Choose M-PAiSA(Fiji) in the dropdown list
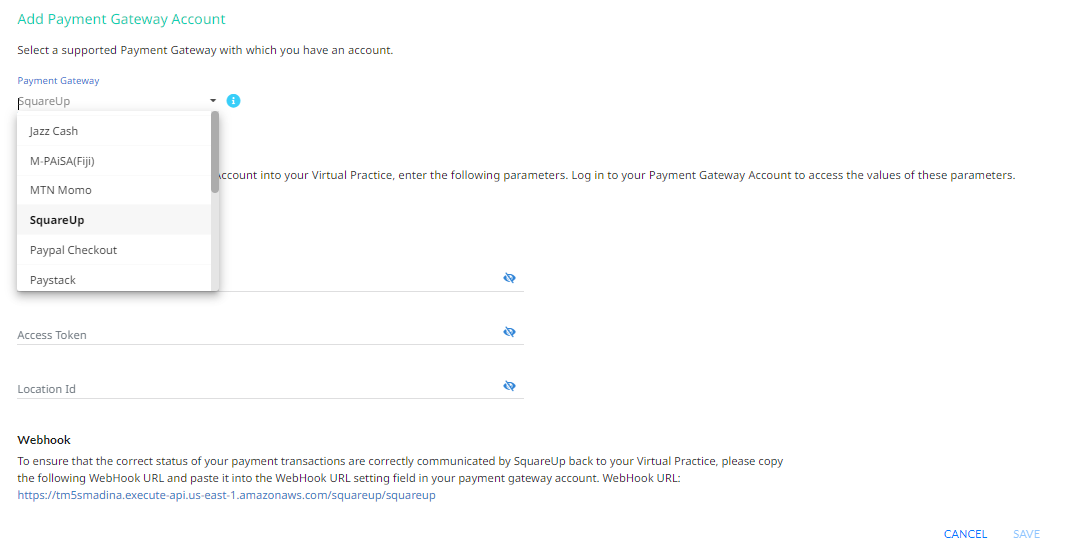The width and height of the screenshot is (1070, 553). tap(114, 161)
